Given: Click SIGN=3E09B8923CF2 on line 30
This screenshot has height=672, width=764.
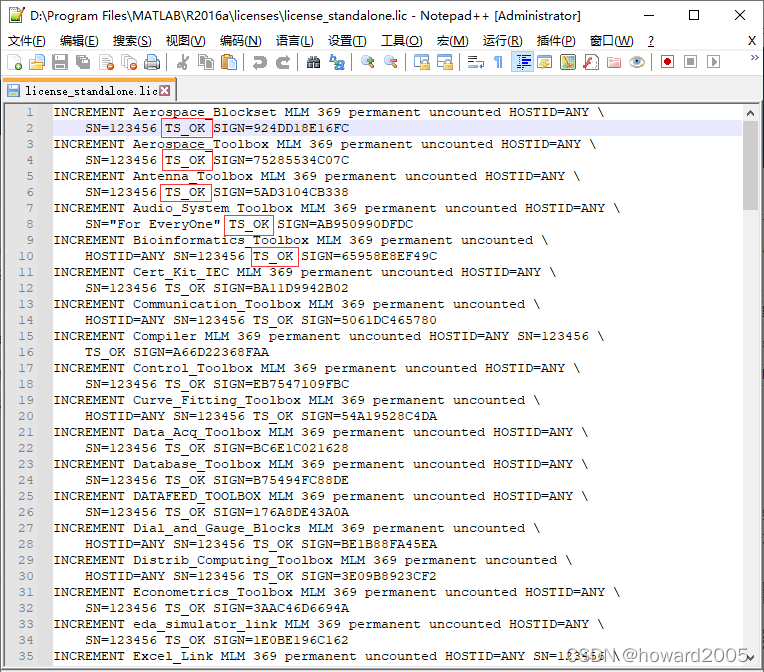Looking at the screenshot, I should point(369,576).
